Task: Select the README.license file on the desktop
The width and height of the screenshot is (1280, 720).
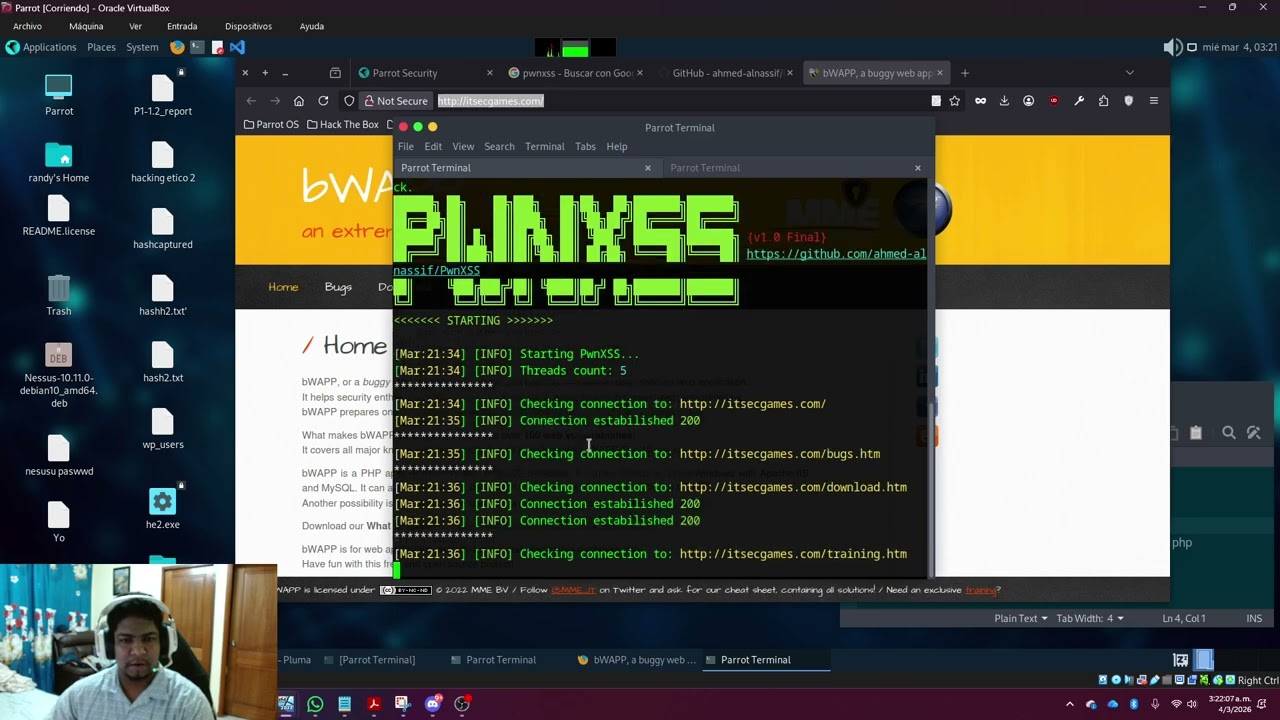Action: tap(59, 216)
